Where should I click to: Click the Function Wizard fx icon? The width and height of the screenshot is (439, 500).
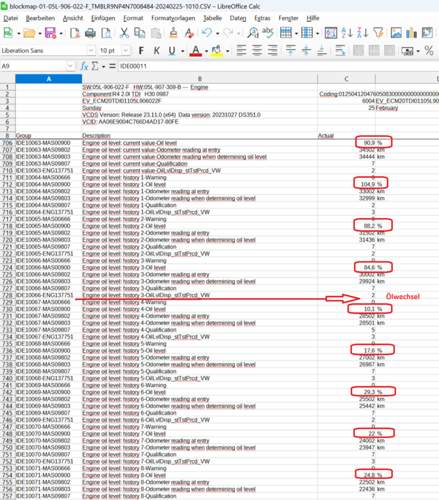(x=84, y=66)
